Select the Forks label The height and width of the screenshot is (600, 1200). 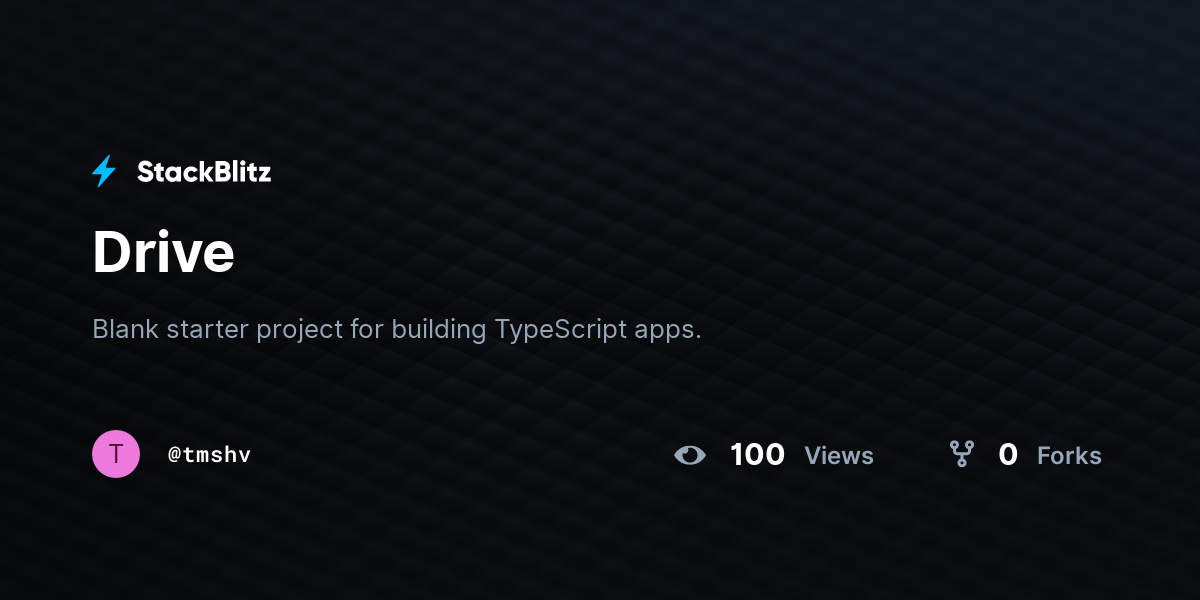coord(1069,456)
